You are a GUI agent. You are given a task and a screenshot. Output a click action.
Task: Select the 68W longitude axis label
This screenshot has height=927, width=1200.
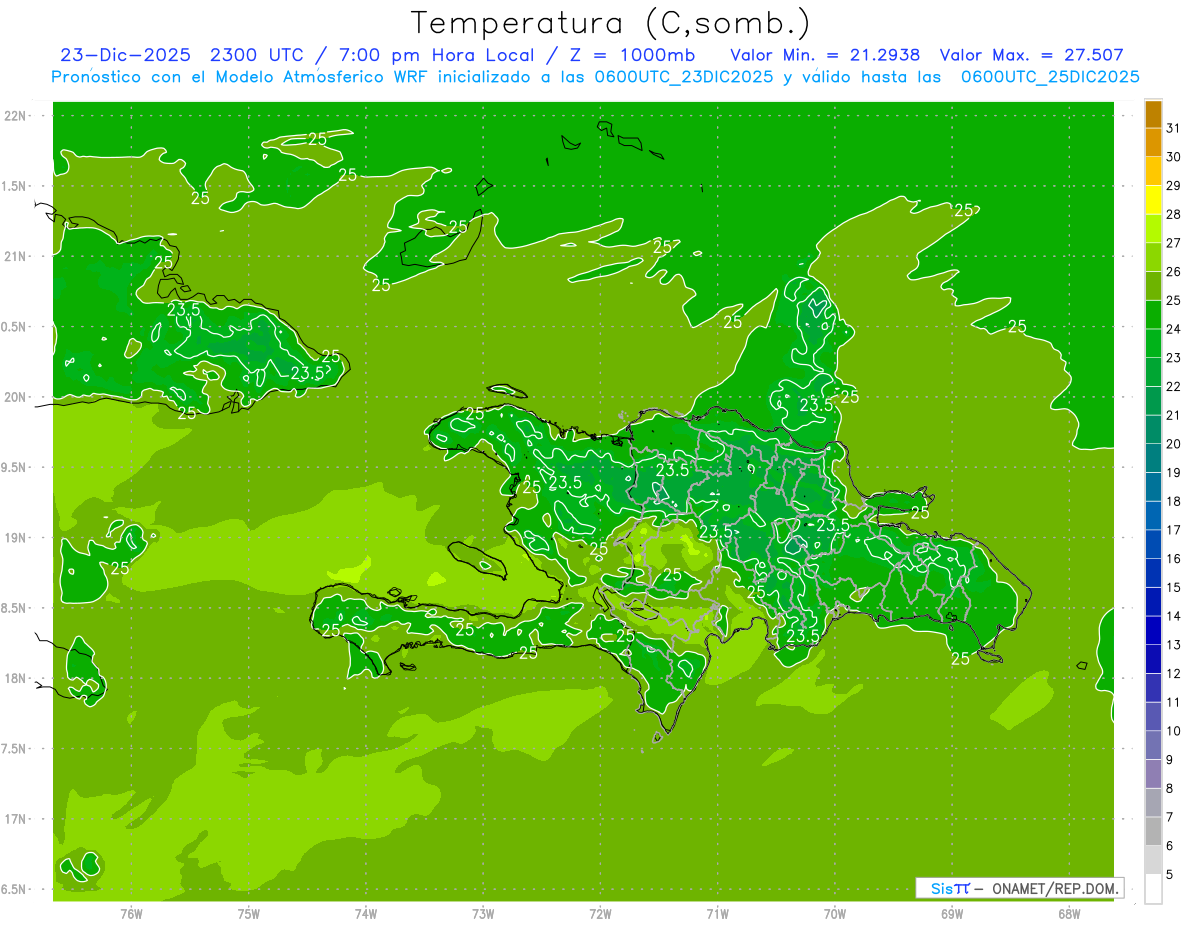1068,914
